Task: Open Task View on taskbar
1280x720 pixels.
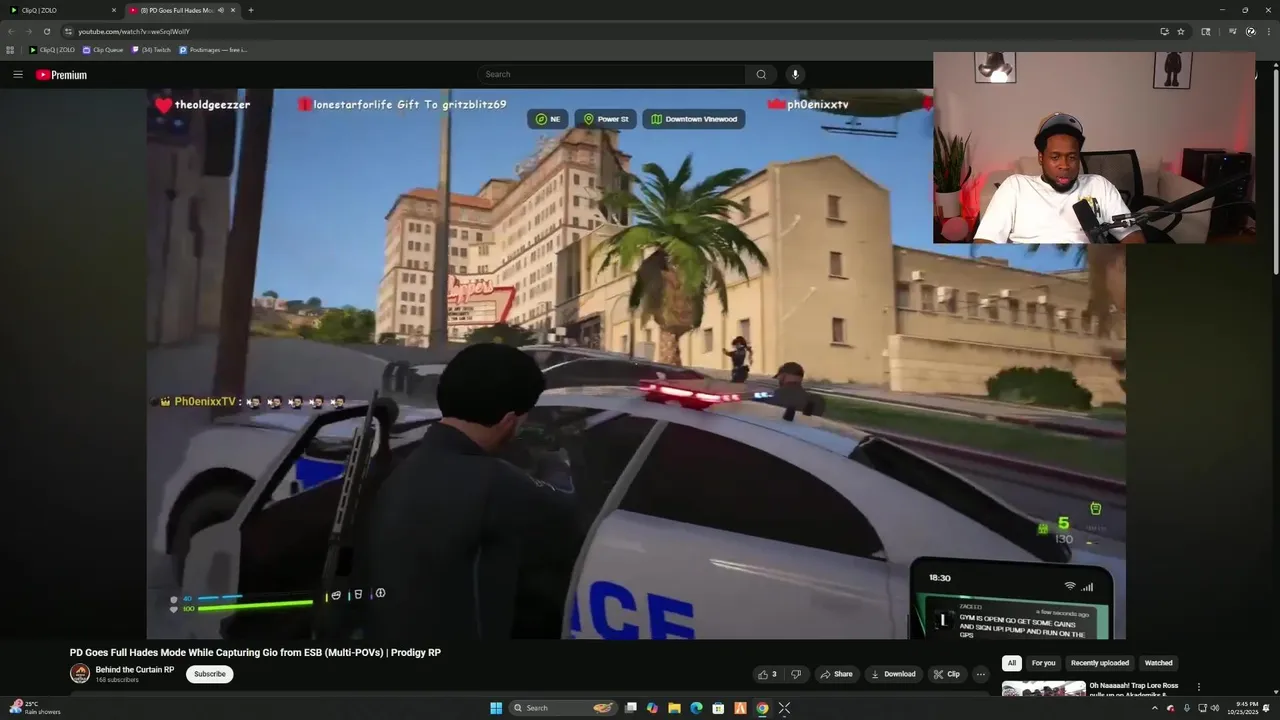Action: (x=631, y=708)
